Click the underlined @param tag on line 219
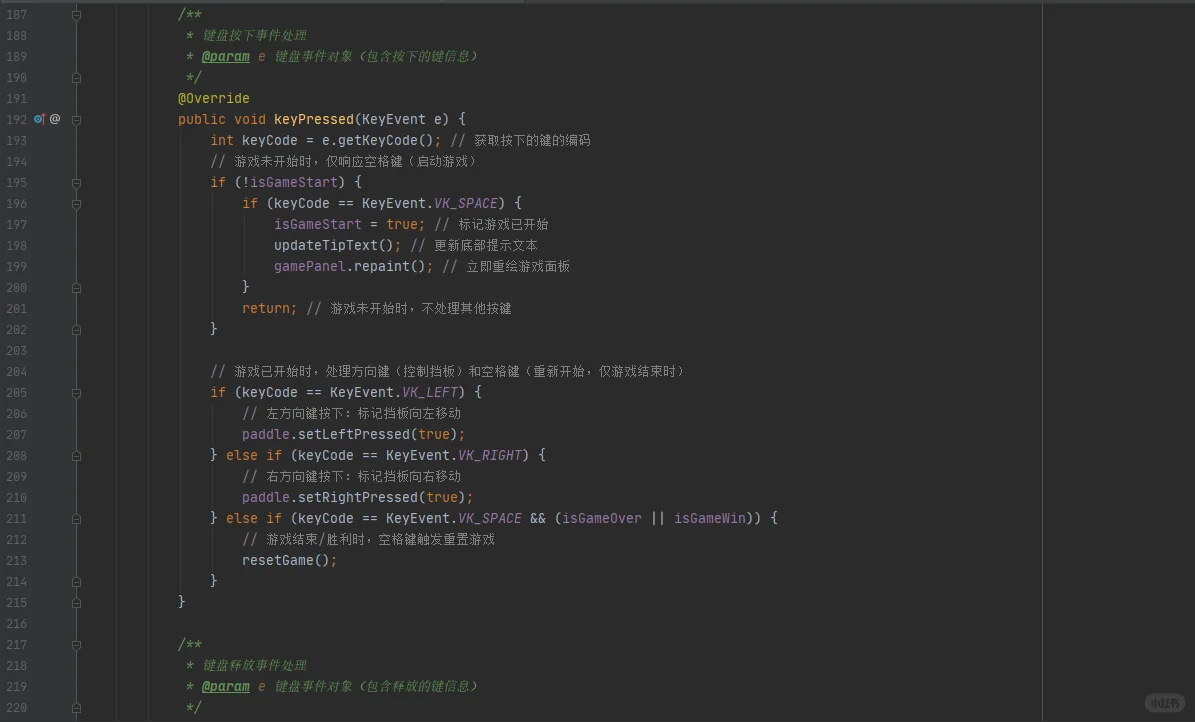Viewport: 1195px width, 722px height. tap(226, 686)
